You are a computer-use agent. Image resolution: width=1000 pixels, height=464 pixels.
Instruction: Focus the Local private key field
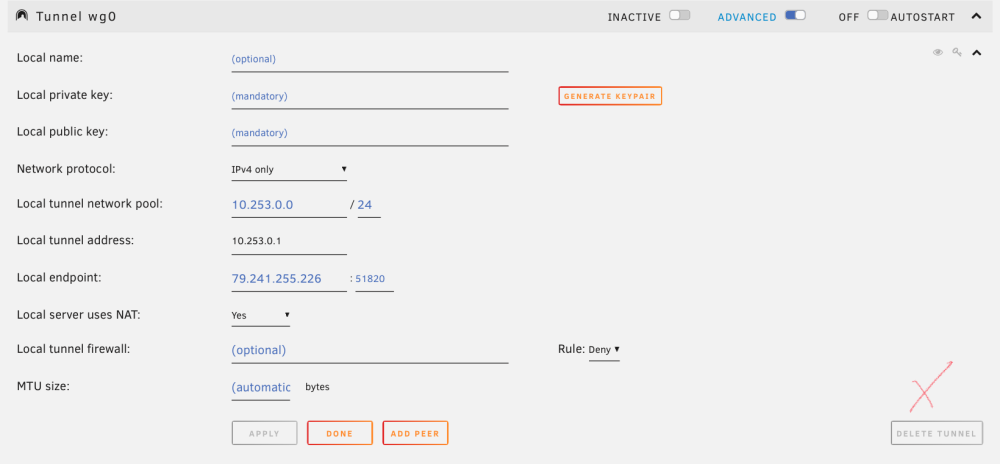pos(370,96)
